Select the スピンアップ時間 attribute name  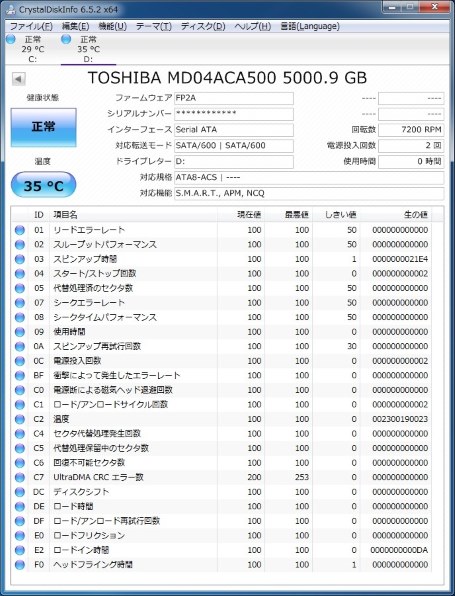tap(85, 259)
